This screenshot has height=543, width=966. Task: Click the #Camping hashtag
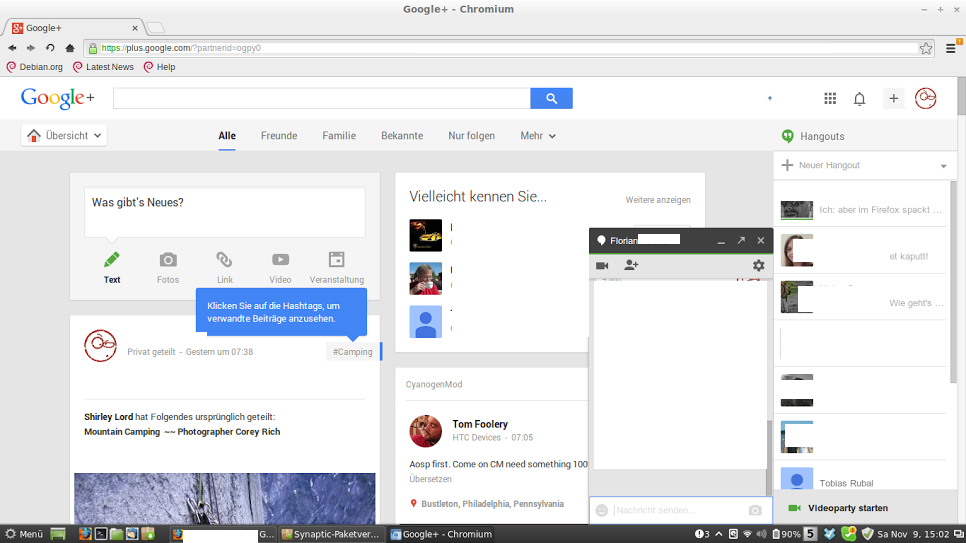352,352
